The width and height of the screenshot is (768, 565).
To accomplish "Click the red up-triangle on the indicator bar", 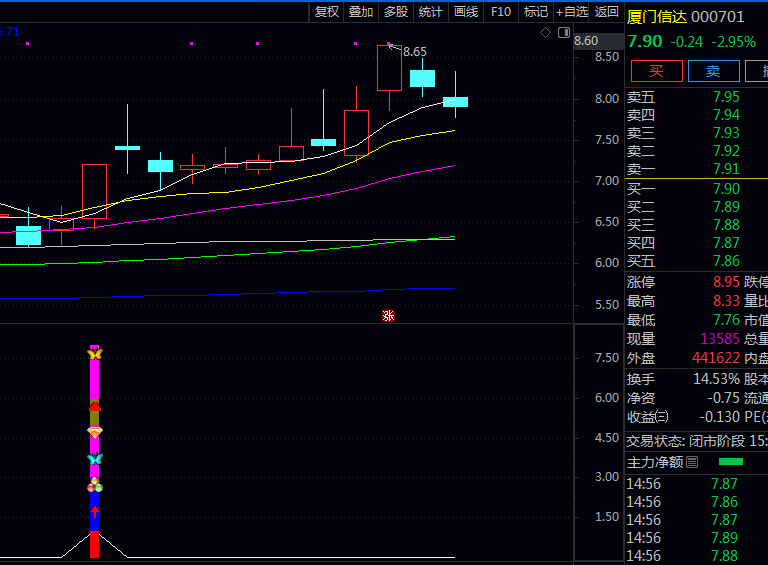I will pos(95,407).
